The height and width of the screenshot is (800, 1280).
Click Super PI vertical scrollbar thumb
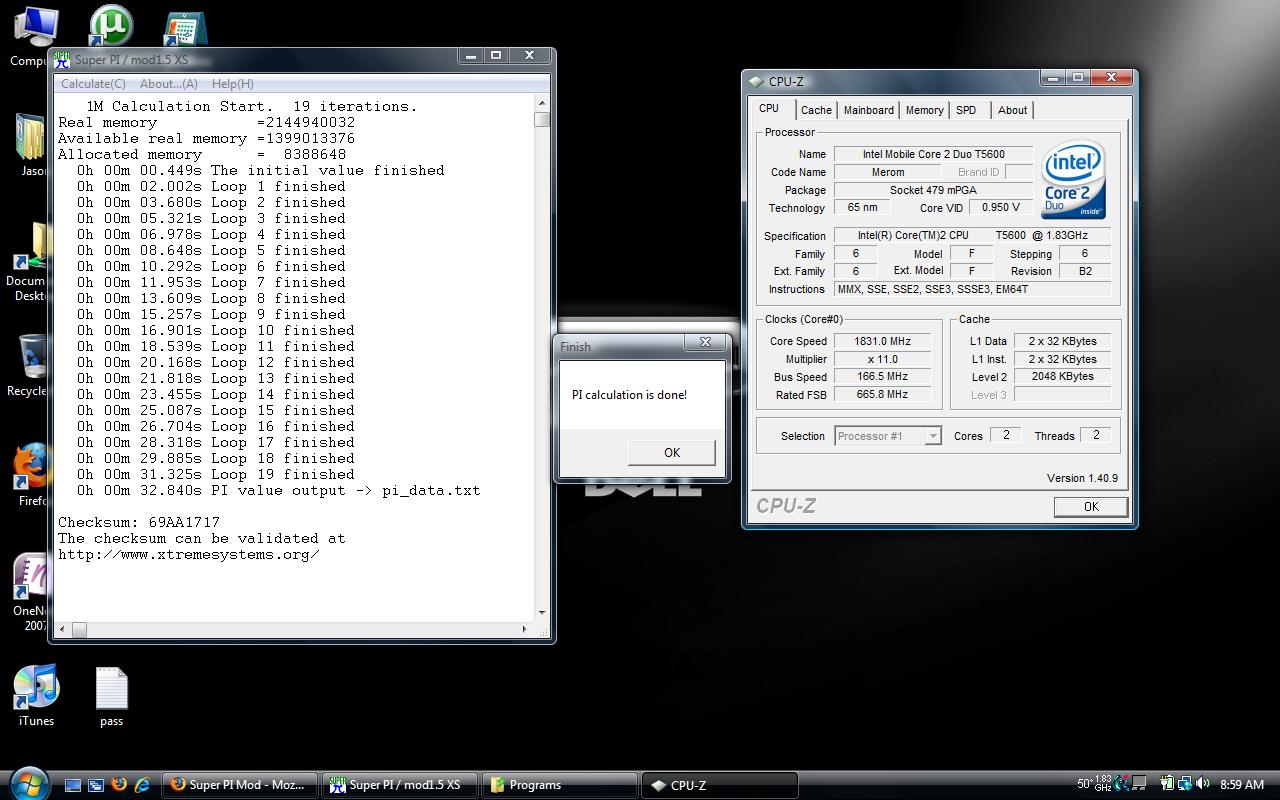(542, 120)
